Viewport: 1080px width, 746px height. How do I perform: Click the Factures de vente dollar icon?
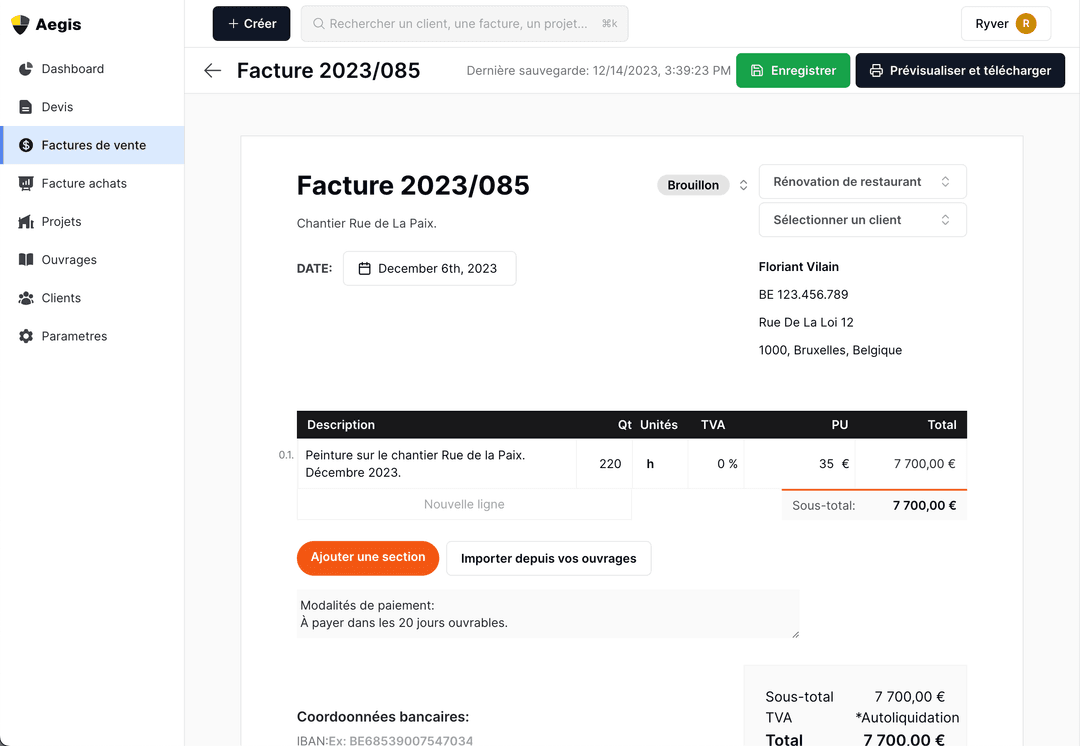[25, 145]
